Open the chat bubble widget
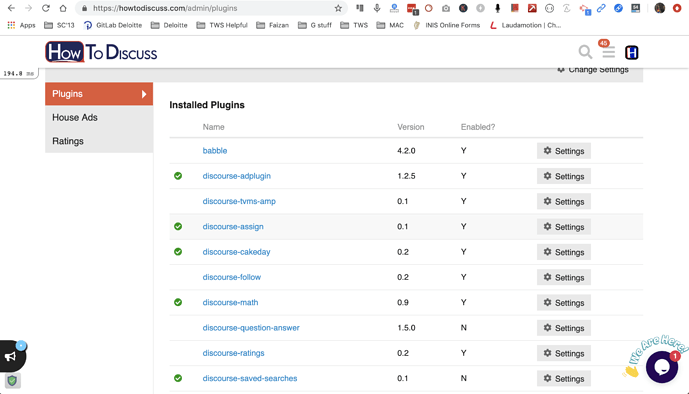689x394 pixels. coord(662,366)
